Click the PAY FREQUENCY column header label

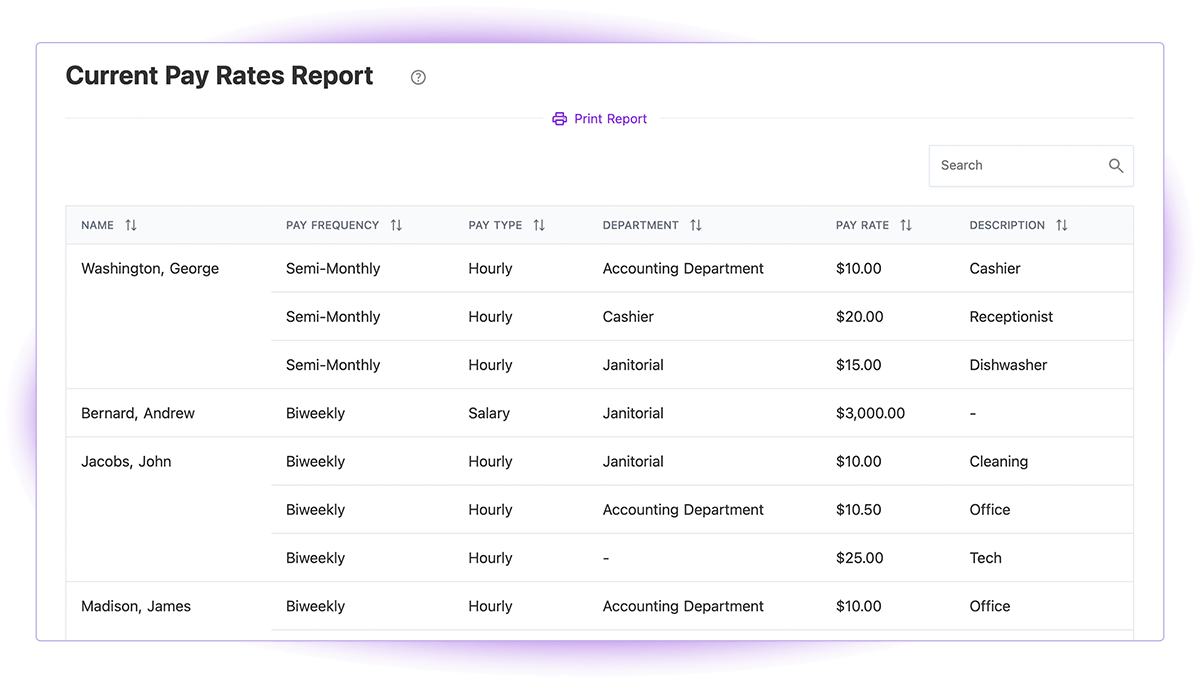pyautogui.click(x=332, y=225)
